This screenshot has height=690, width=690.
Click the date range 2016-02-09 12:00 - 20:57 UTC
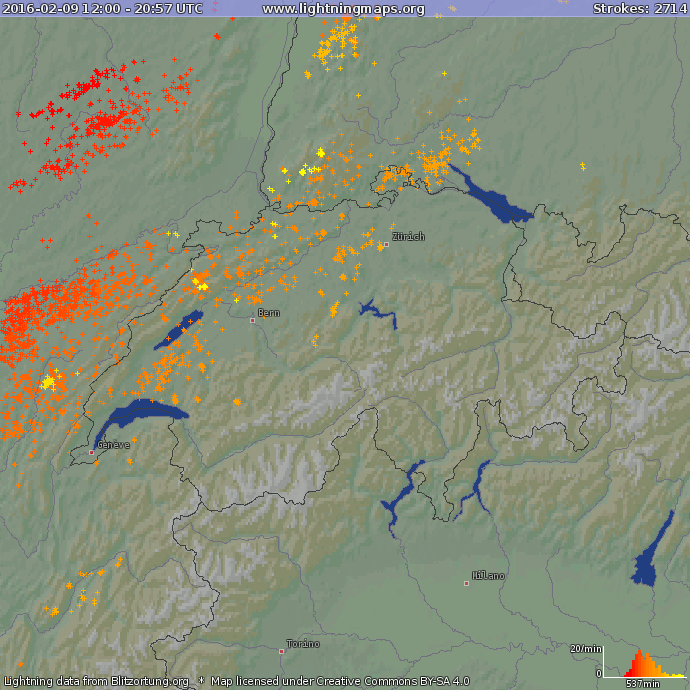click(103, 8)
